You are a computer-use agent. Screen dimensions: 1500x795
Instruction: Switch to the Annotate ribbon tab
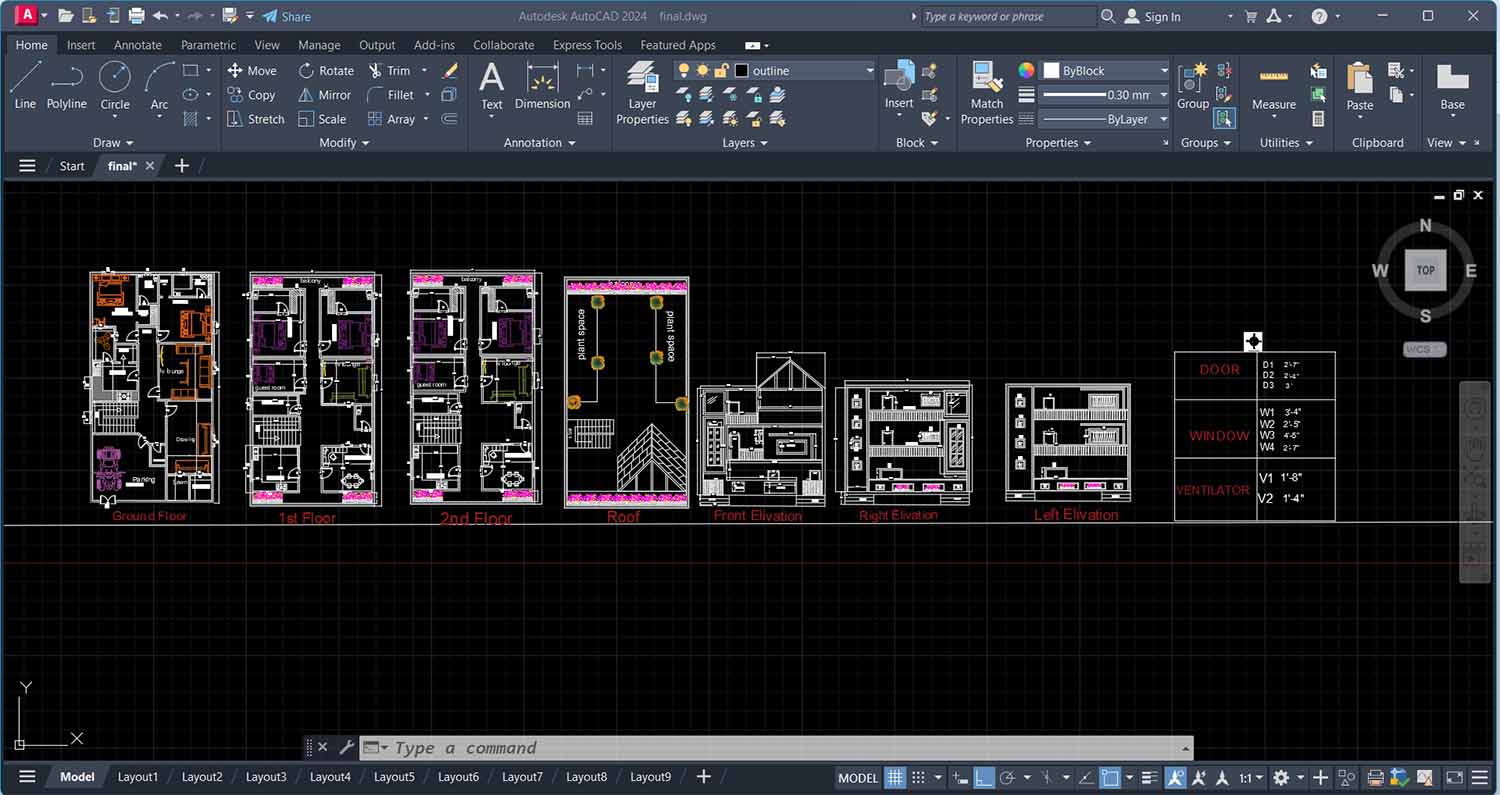click(x=137, y=45)
